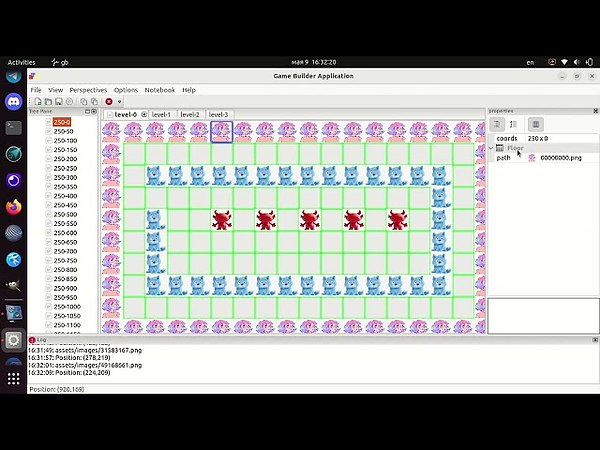
Task: Switch to the level-3 tab
Action: point(218,114)
